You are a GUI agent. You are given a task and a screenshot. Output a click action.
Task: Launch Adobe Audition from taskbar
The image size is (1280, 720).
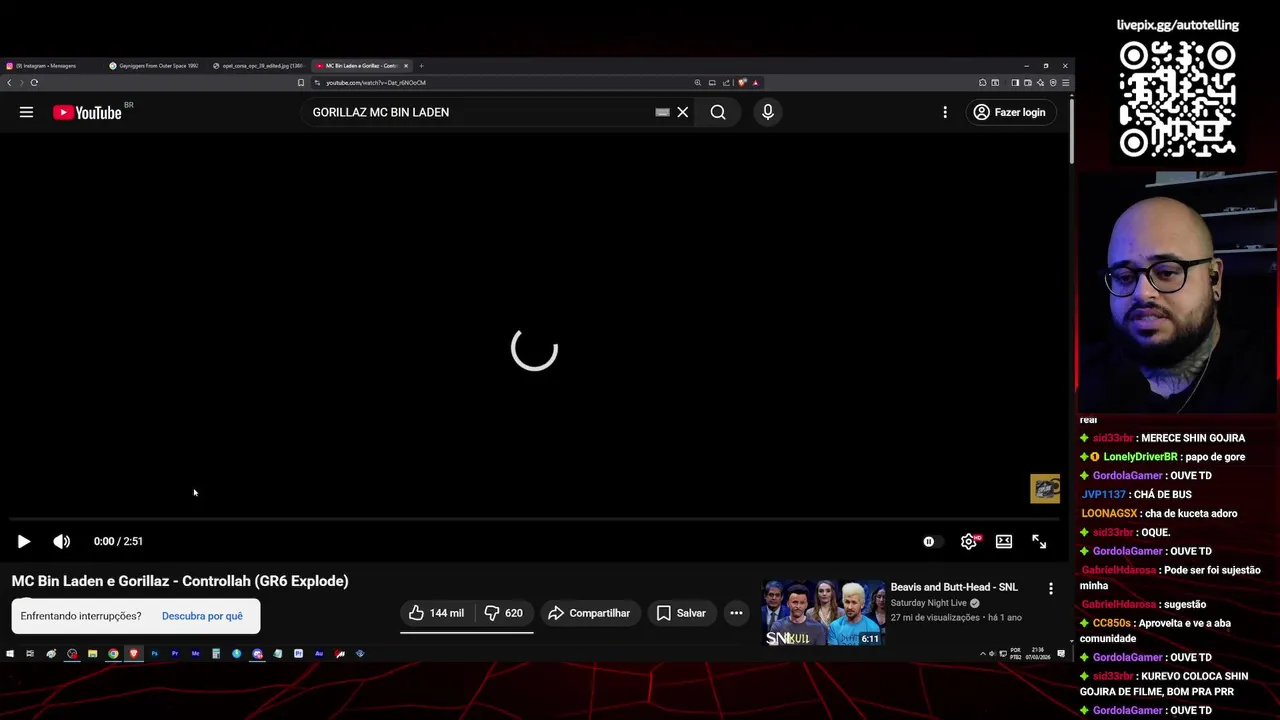[319, 654]
